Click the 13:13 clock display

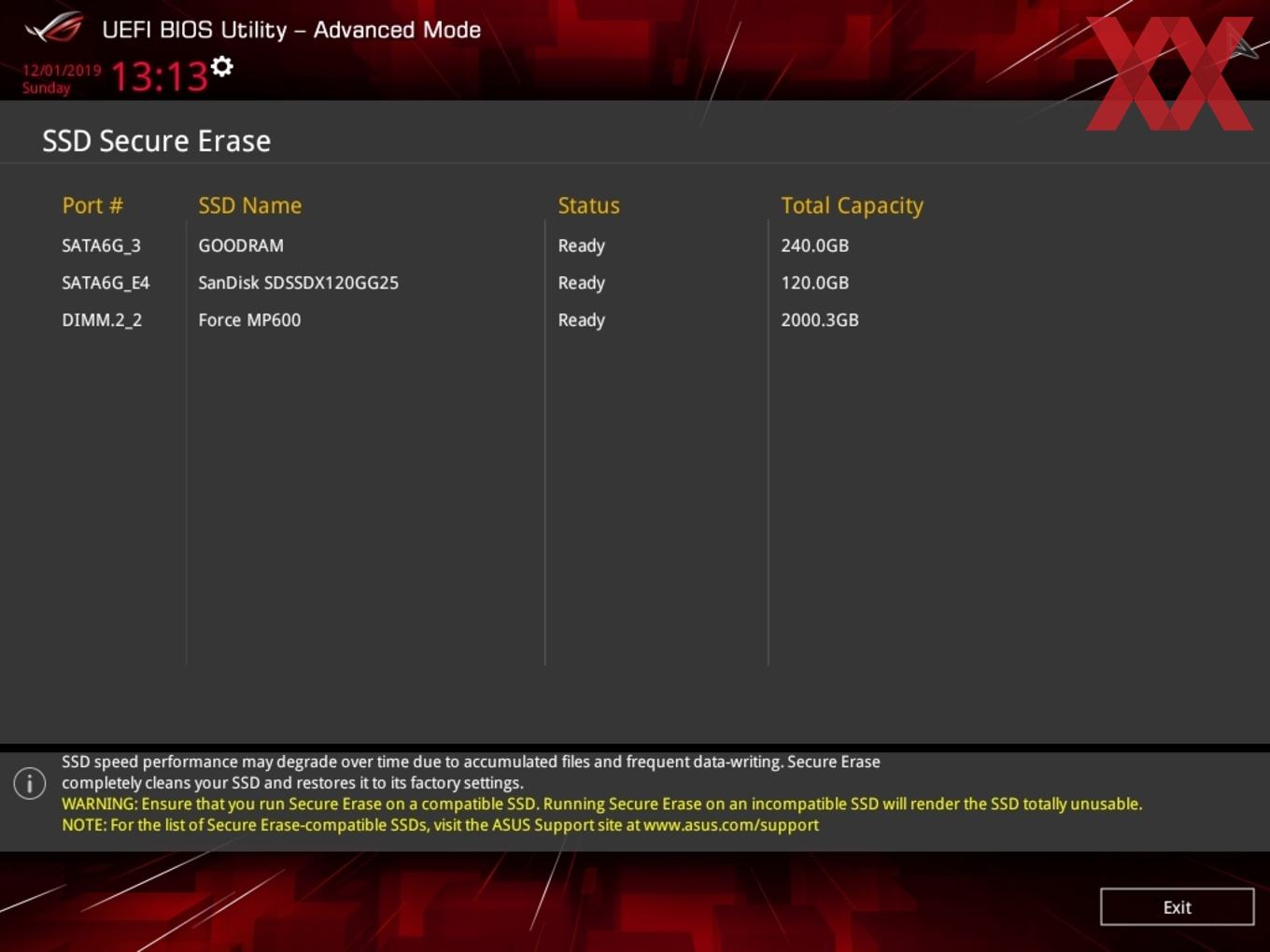160,77
